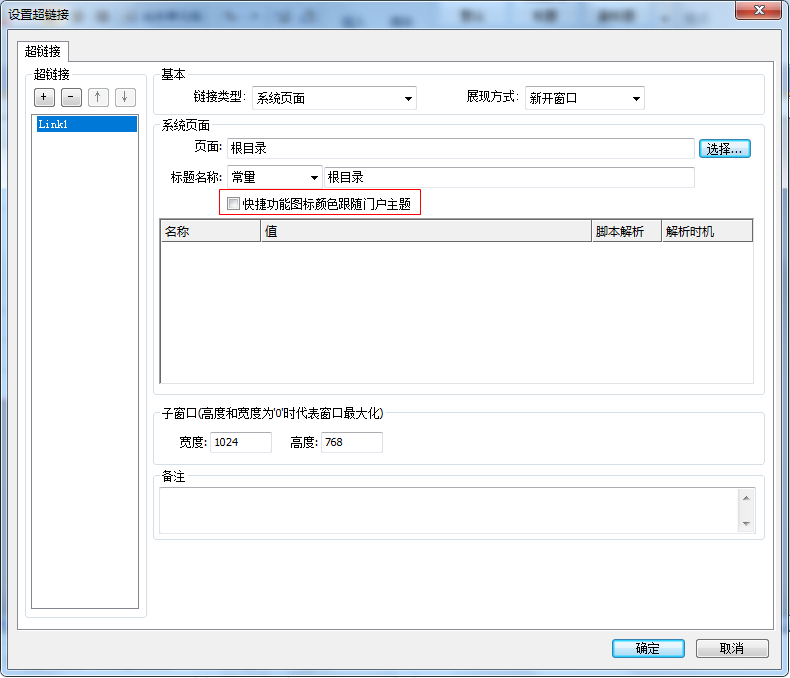
Task: Click the 备注 scrollbar down arrow
Action: click(x=746, y=524)
